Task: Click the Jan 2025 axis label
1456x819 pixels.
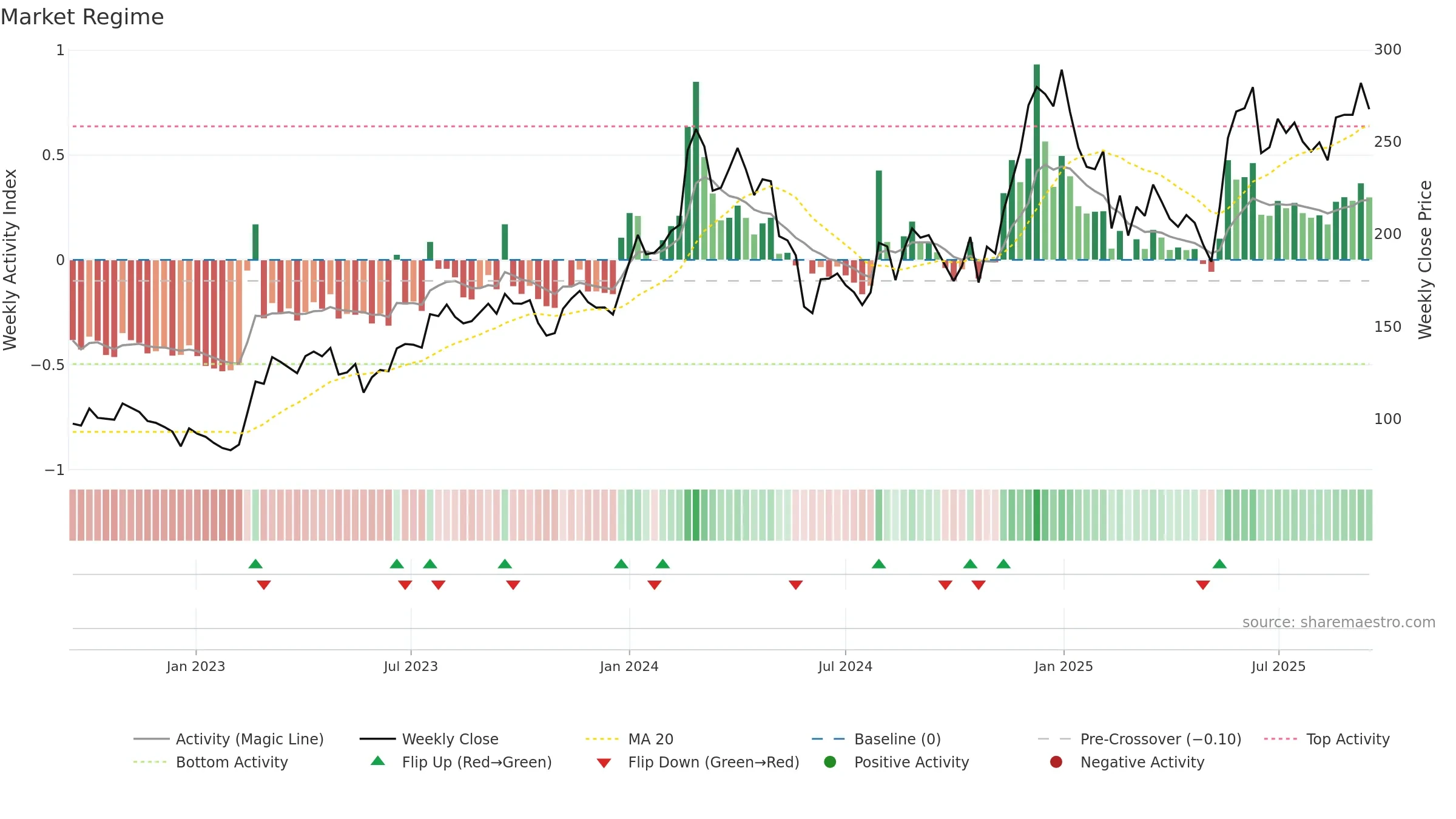Action: point(1063,666)
